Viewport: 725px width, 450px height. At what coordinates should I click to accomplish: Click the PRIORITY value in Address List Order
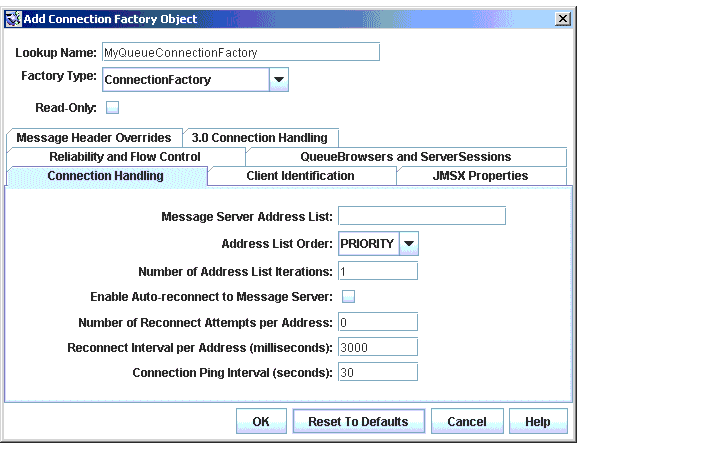click(369, 243)
